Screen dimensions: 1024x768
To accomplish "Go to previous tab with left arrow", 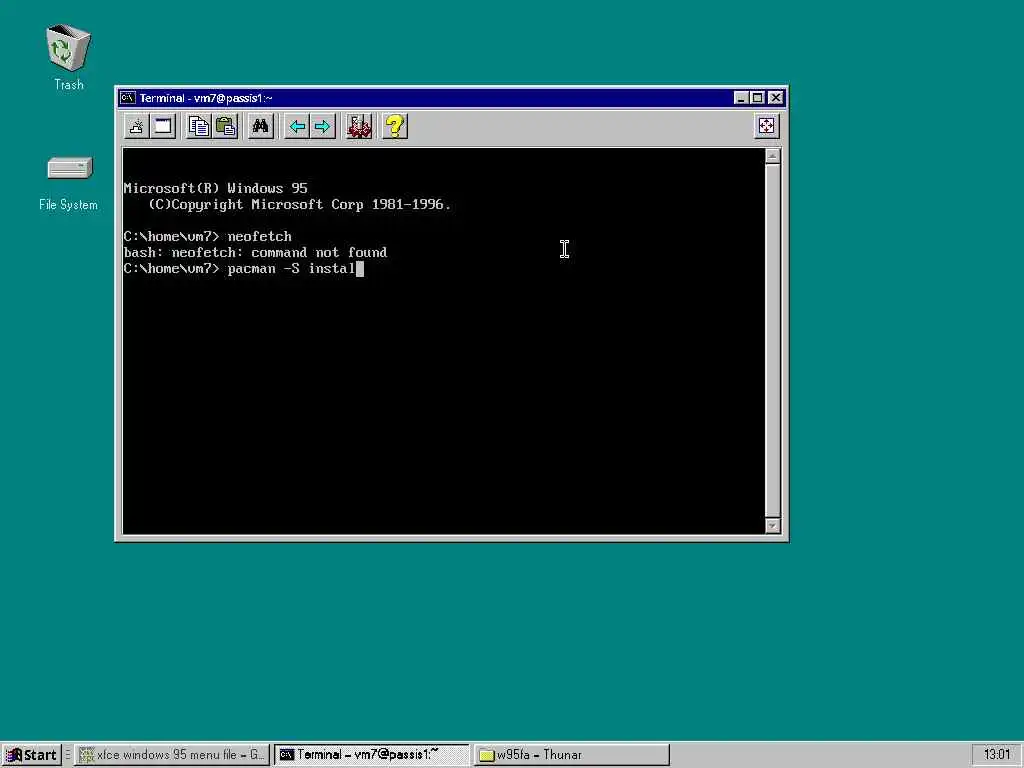I will point(297,126).
